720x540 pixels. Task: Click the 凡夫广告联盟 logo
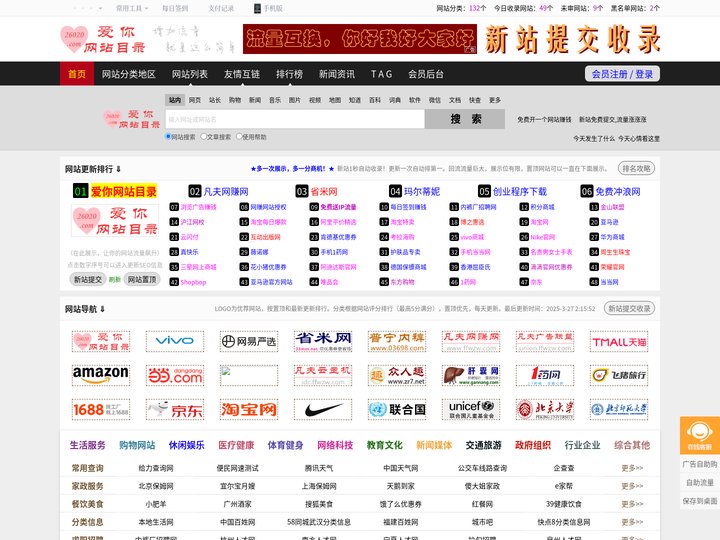(x=545, y=341)
